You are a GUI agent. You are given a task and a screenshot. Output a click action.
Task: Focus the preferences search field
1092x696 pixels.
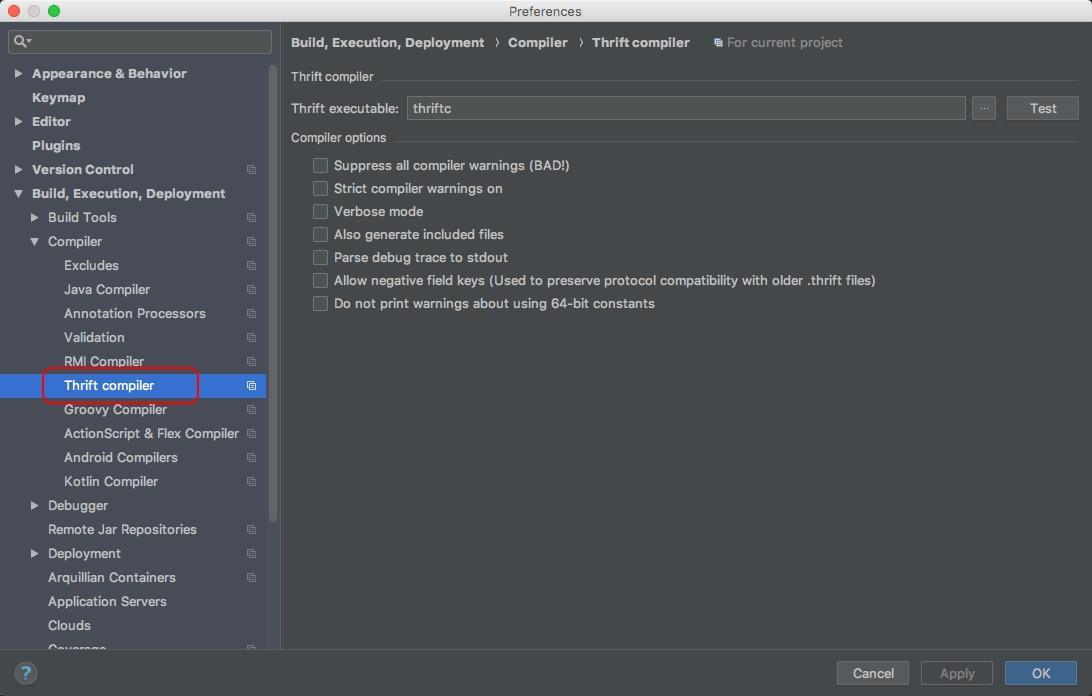[x=140, y=41]
